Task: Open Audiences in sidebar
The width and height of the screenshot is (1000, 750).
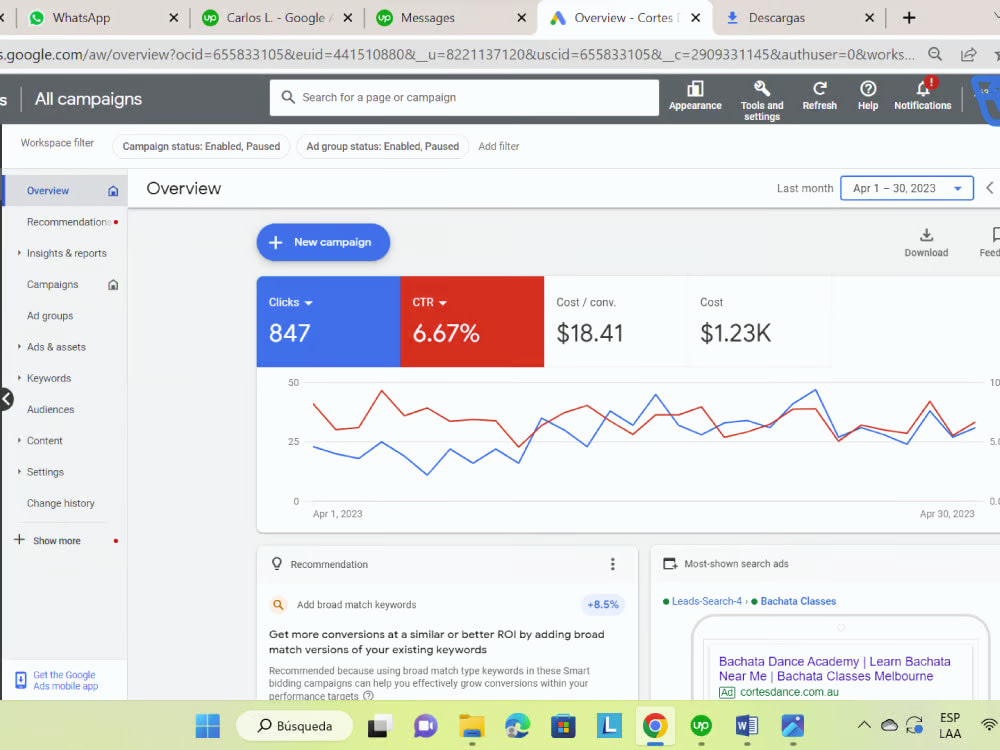Action: [50, 409]
